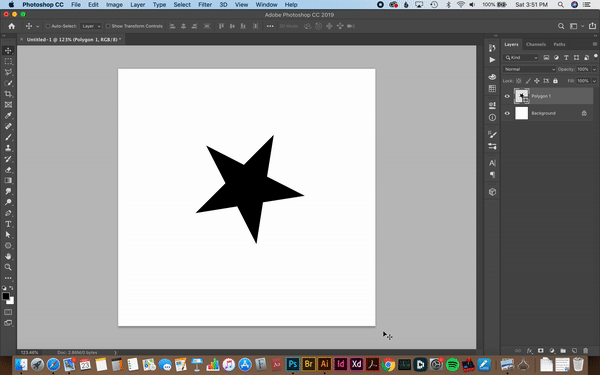The height and width of the screenshot is (375, 600).
Task: Click the foreground color swatch
Action: point(6,296)
